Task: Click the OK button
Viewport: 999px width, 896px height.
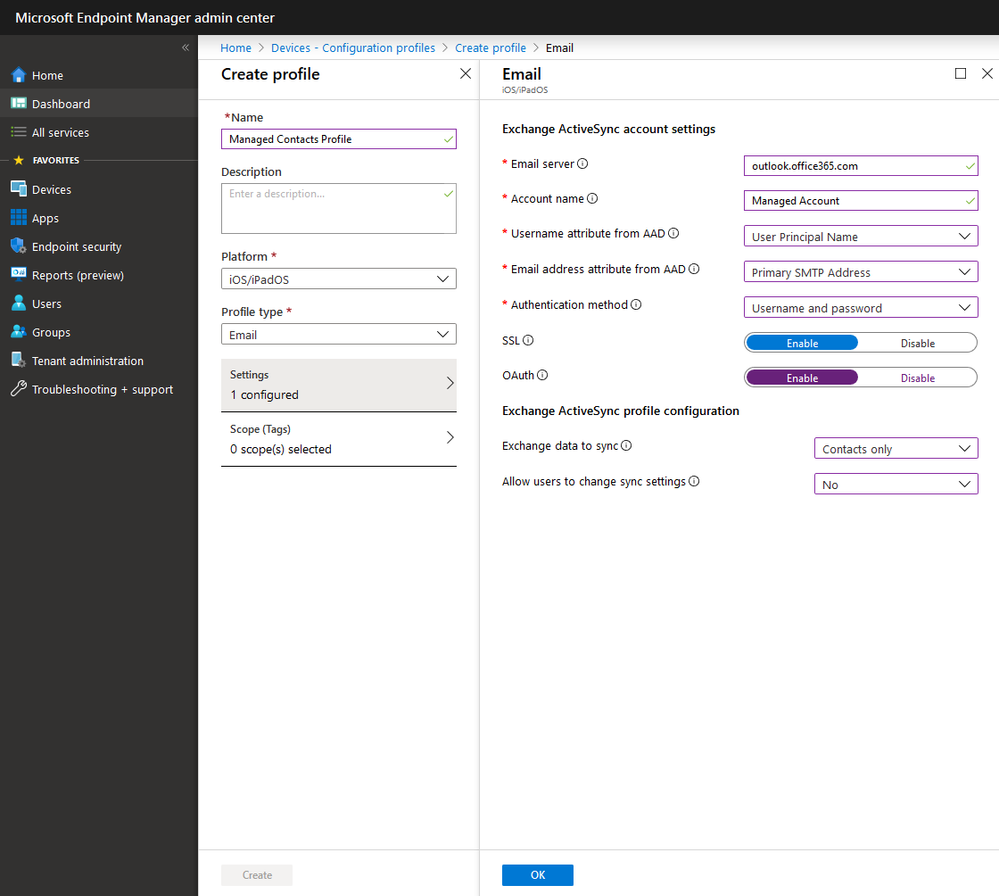Action: click(537, 875)
